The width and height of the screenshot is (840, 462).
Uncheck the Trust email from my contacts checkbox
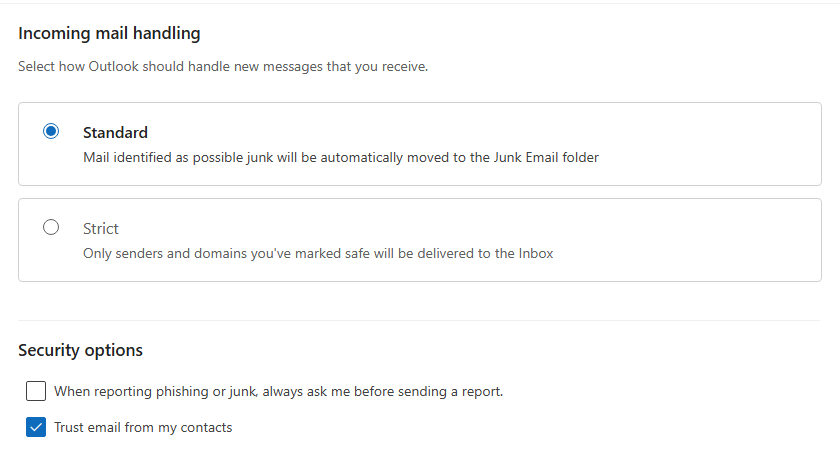36,427
